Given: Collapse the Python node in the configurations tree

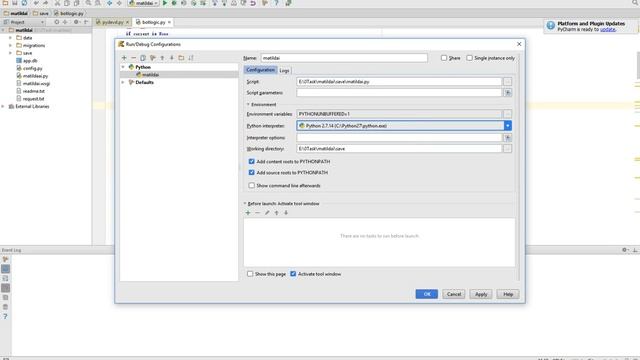Looking at the screenshot, I should pos(123,67).
